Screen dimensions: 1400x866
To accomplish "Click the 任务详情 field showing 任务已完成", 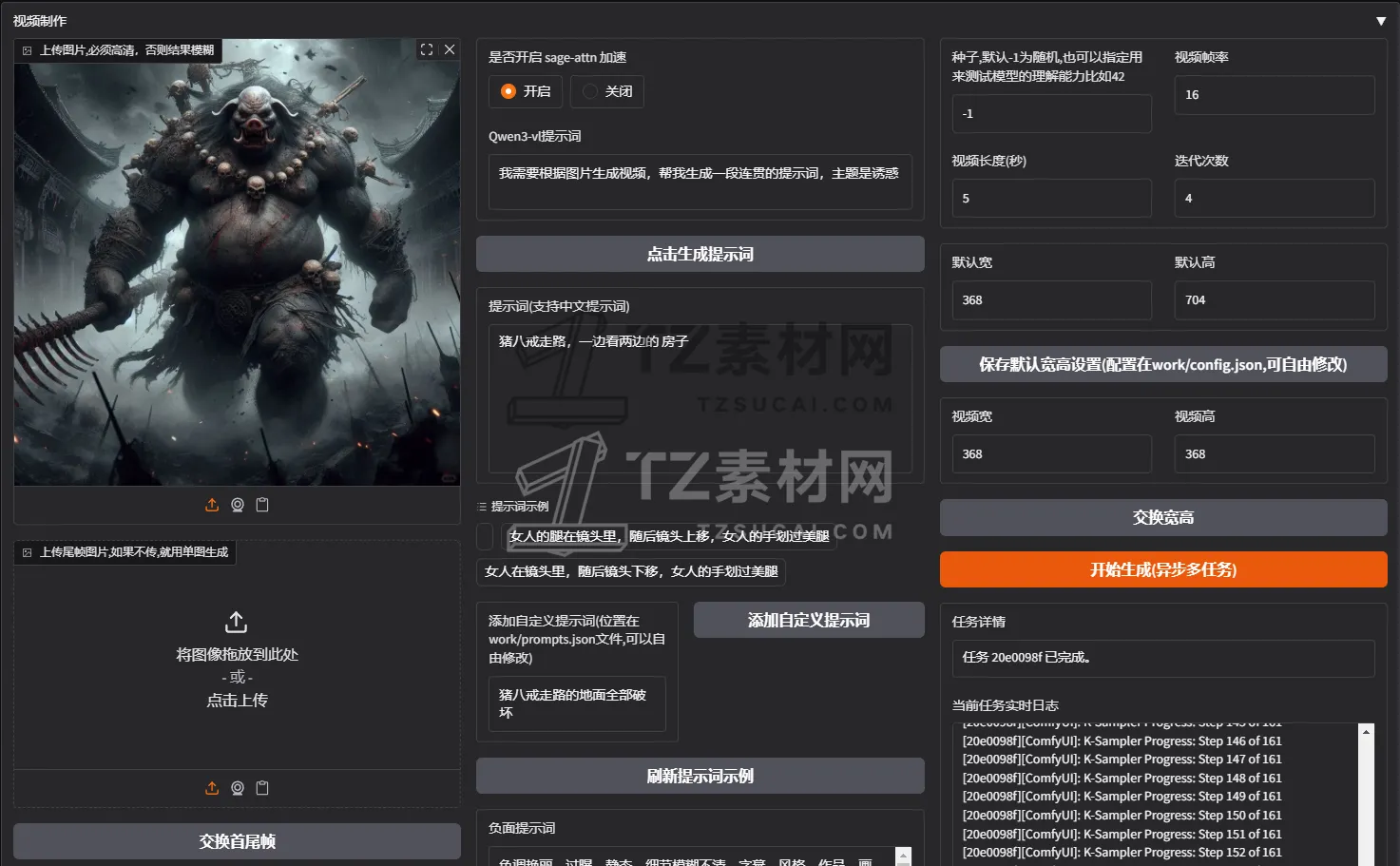I will tap(1163, 658).
